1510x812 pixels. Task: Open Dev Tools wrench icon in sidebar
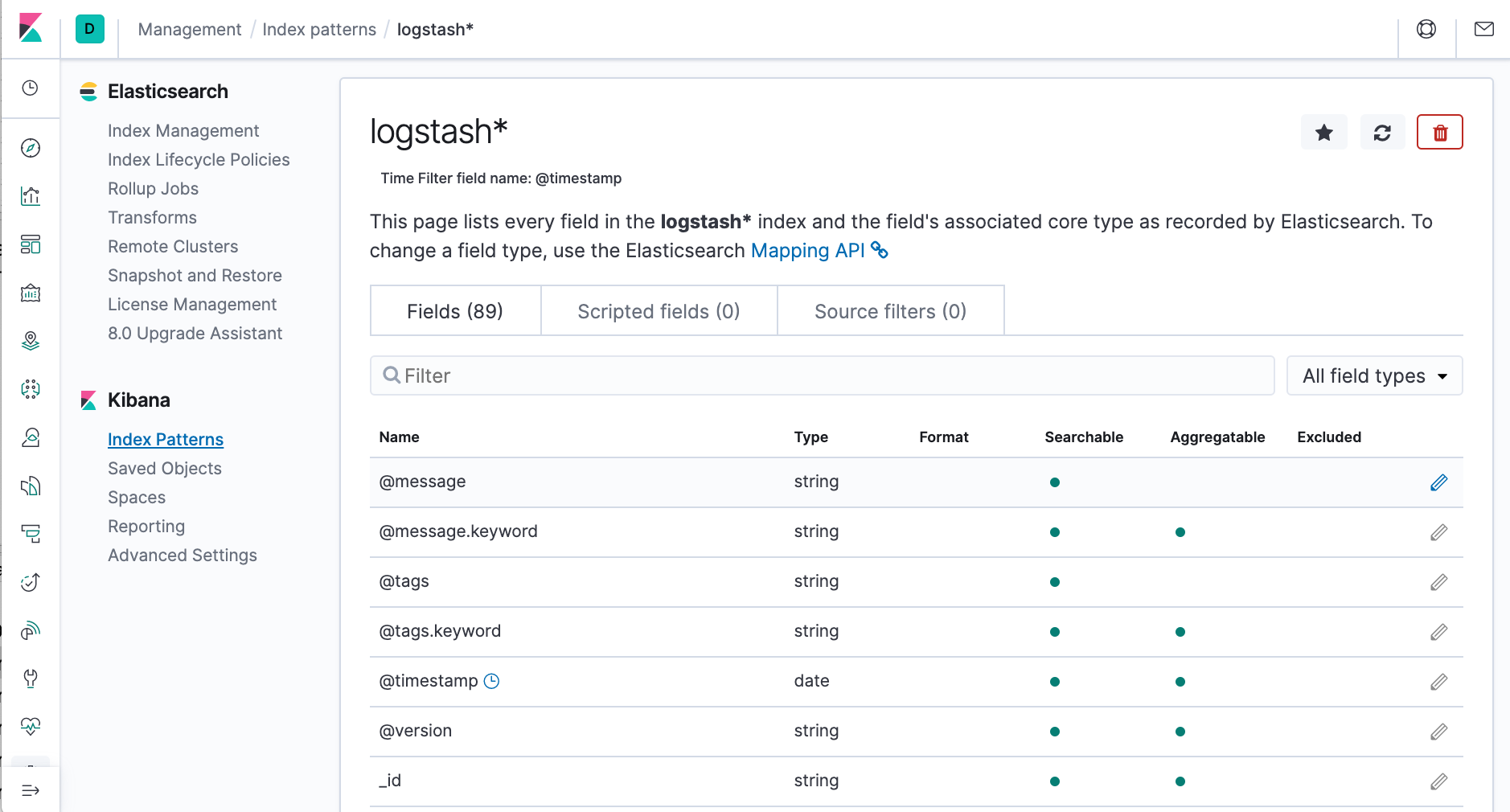31,679
